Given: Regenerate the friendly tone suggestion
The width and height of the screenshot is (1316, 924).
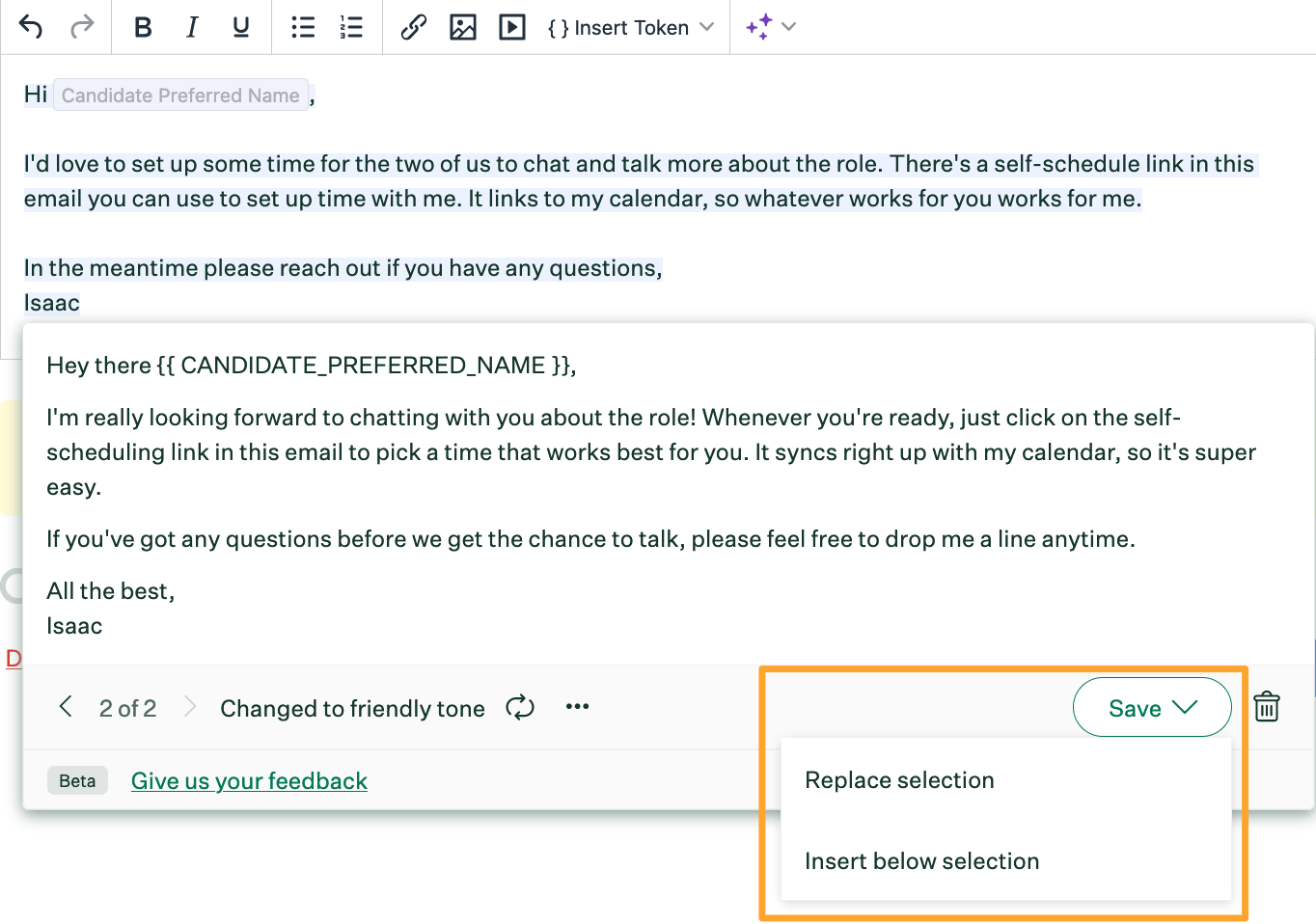Looking at the screenshot, I should [x=520, y=708].
